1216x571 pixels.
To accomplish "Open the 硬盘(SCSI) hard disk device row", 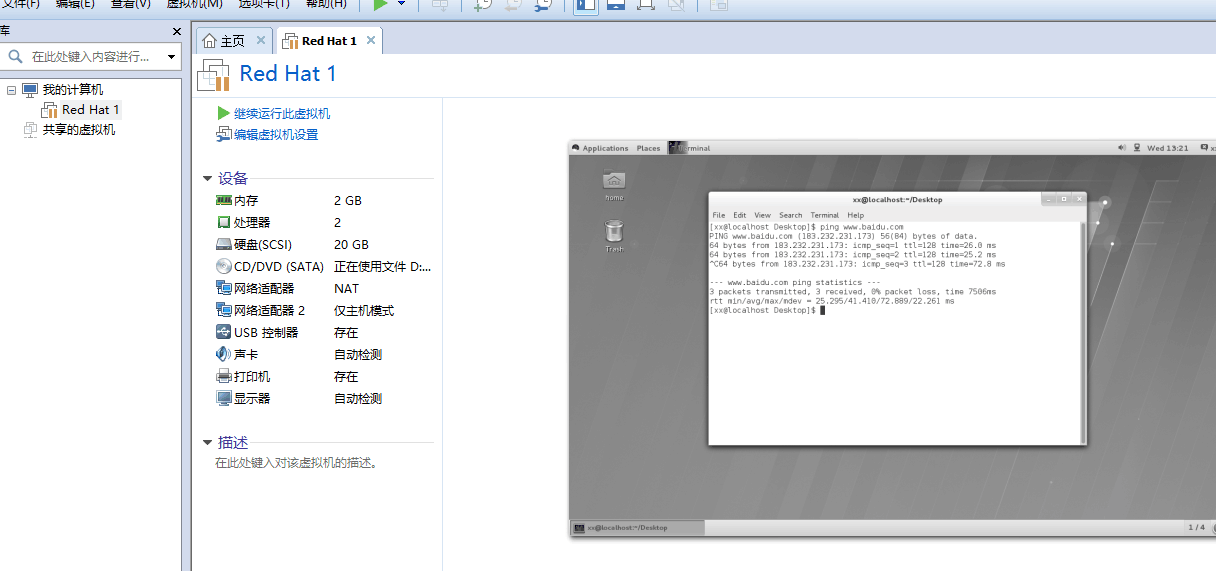I will coord(324,245).
